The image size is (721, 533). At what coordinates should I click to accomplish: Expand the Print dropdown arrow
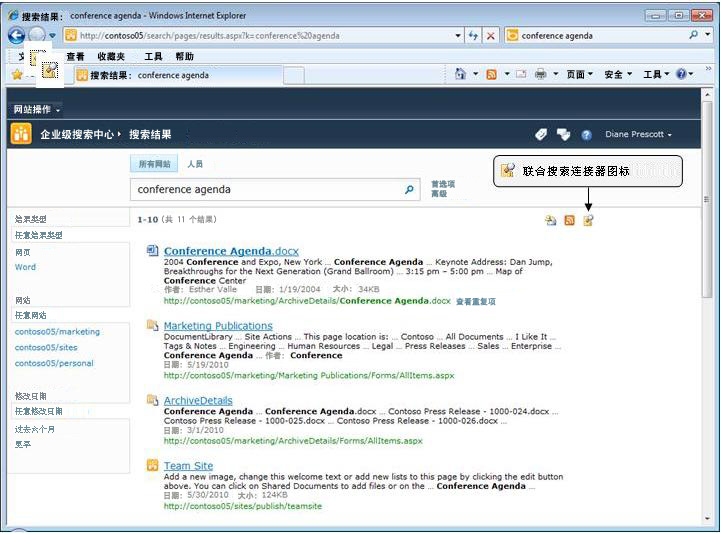[x=555, y=74]
